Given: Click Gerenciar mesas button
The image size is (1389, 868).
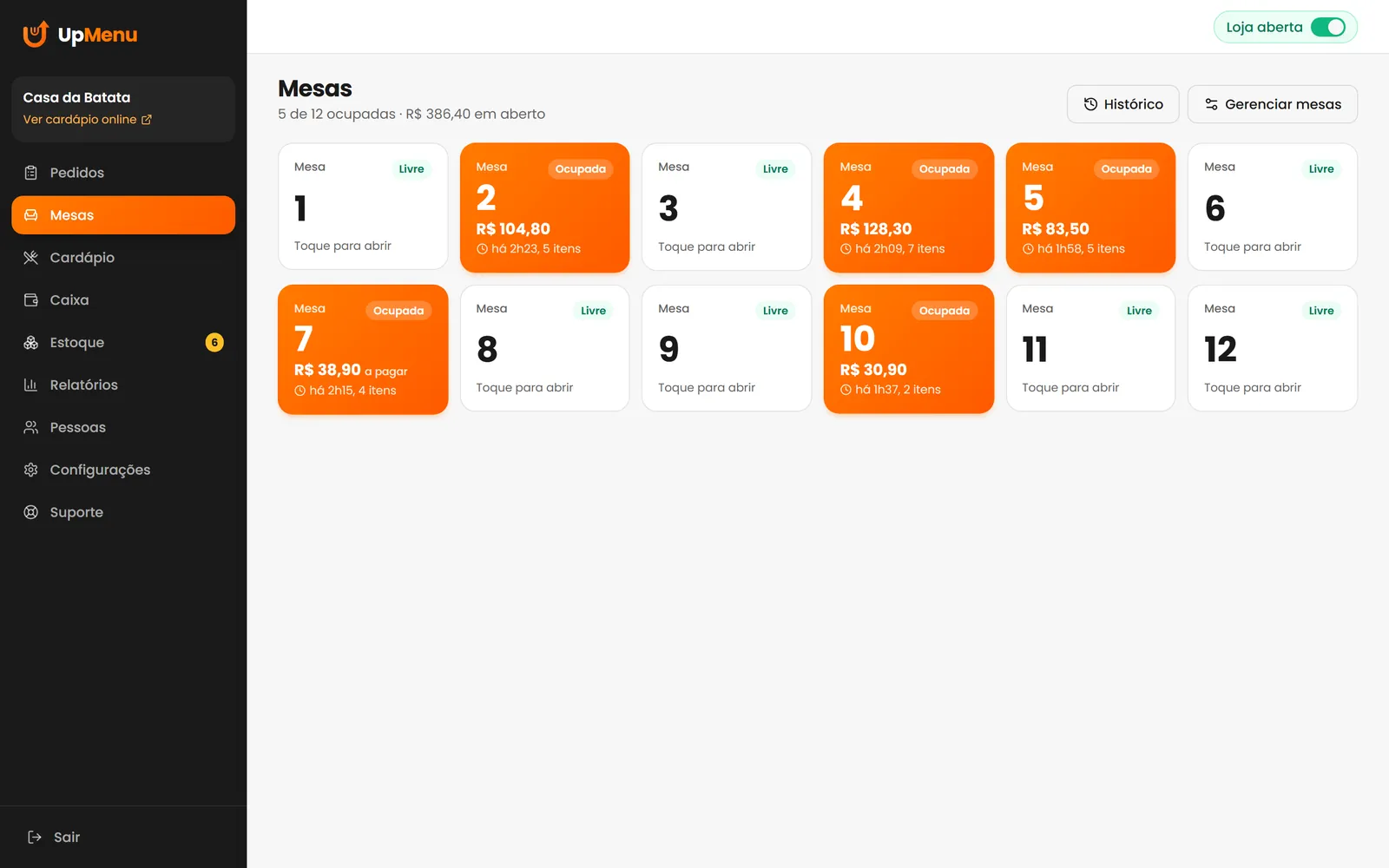Looking at the screenshot, I should pos(1273,104).
